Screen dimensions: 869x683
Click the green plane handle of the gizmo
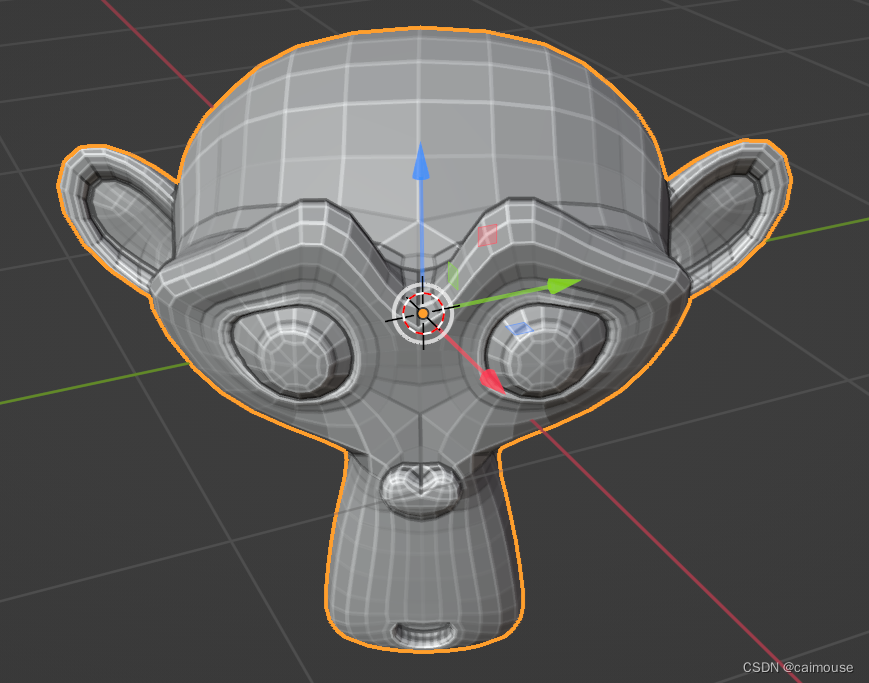coord(453,276)
